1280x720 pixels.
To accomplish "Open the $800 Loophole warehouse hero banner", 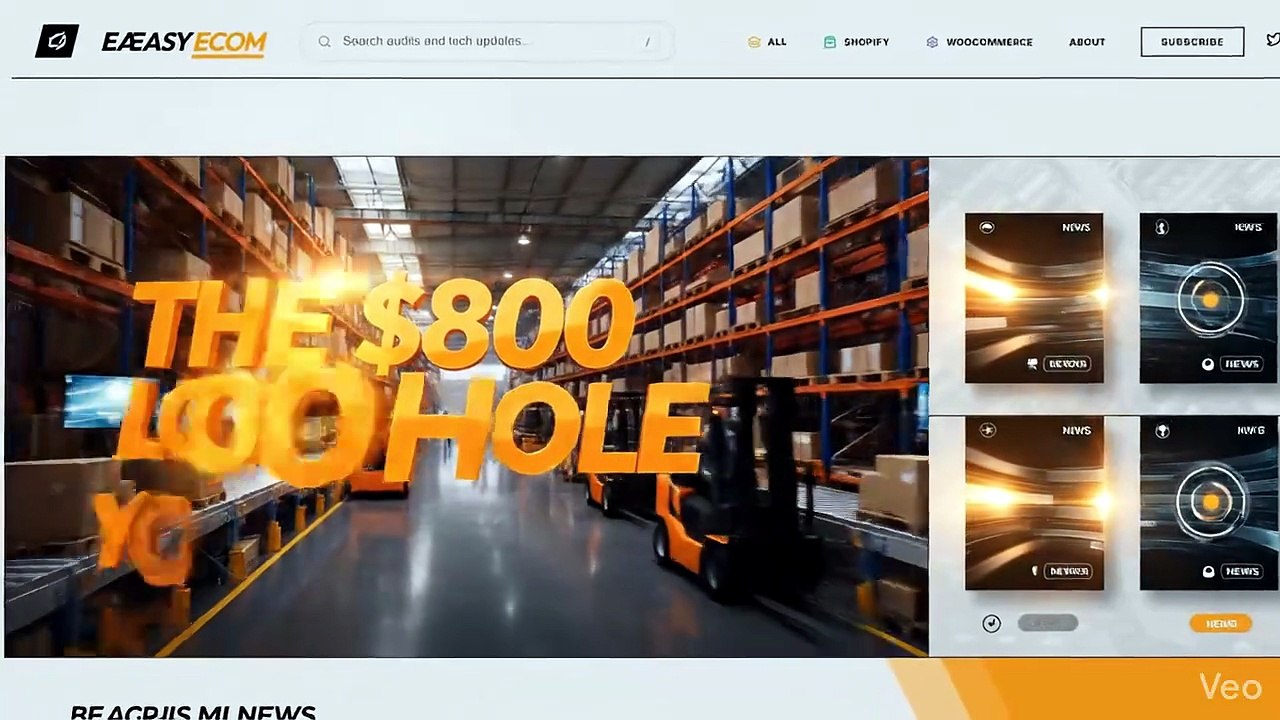I will tap(466, 406).
